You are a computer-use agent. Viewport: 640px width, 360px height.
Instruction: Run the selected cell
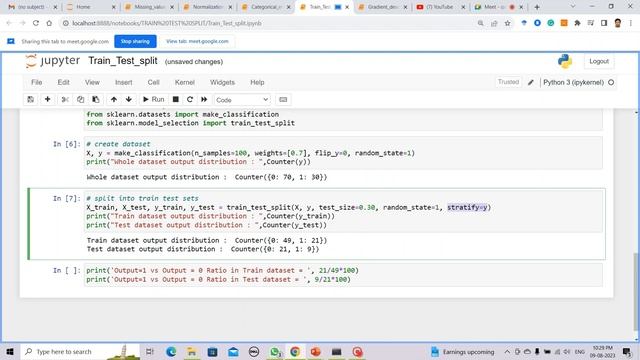(x=153, y=100)
